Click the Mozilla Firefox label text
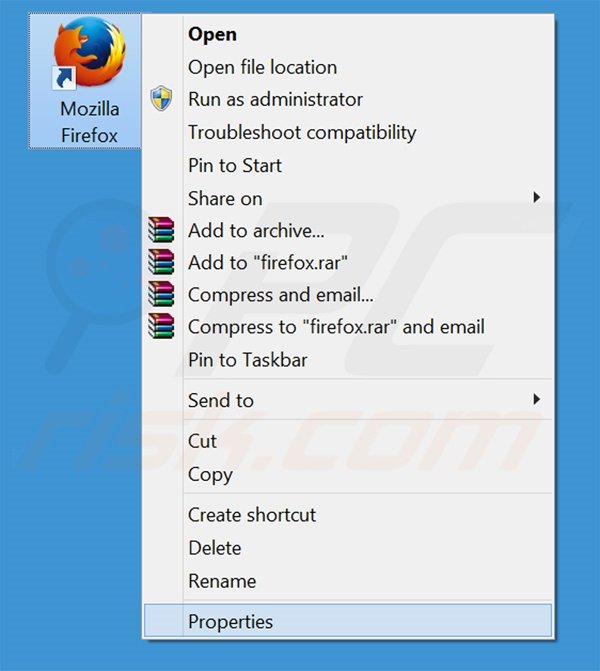The width and height of the screenshot is (600, 671). tap(89, 121)
